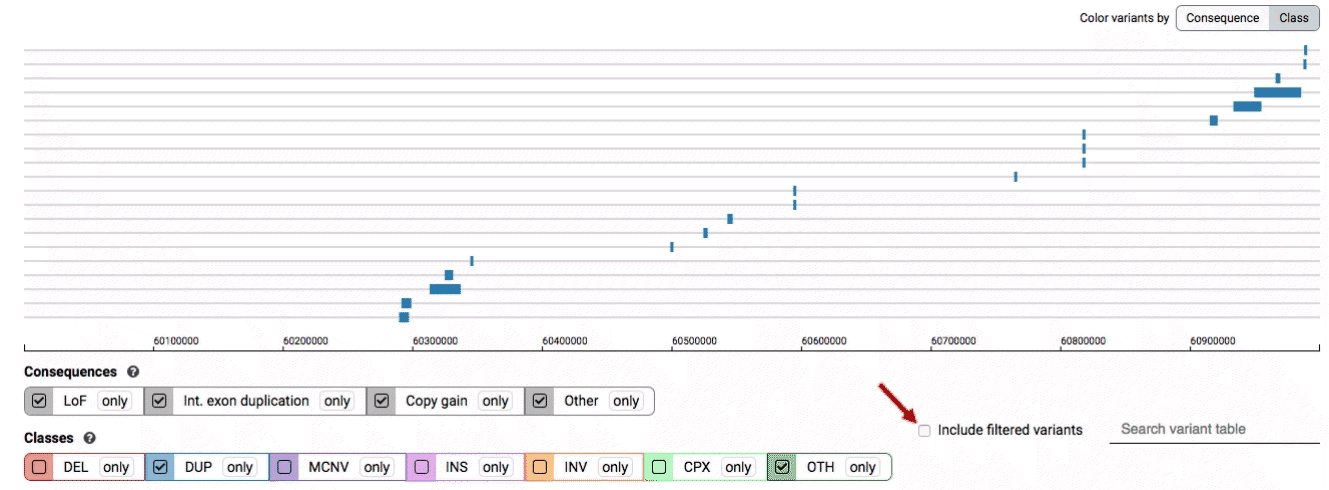Click the Search variant table field

[1213, 429]
